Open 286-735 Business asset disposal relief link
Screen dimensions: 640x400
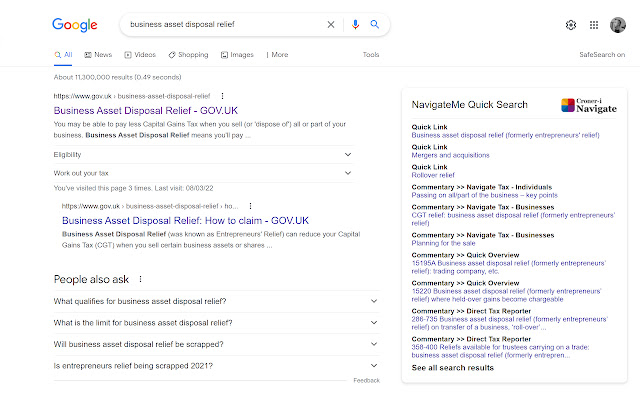point(509,323)
